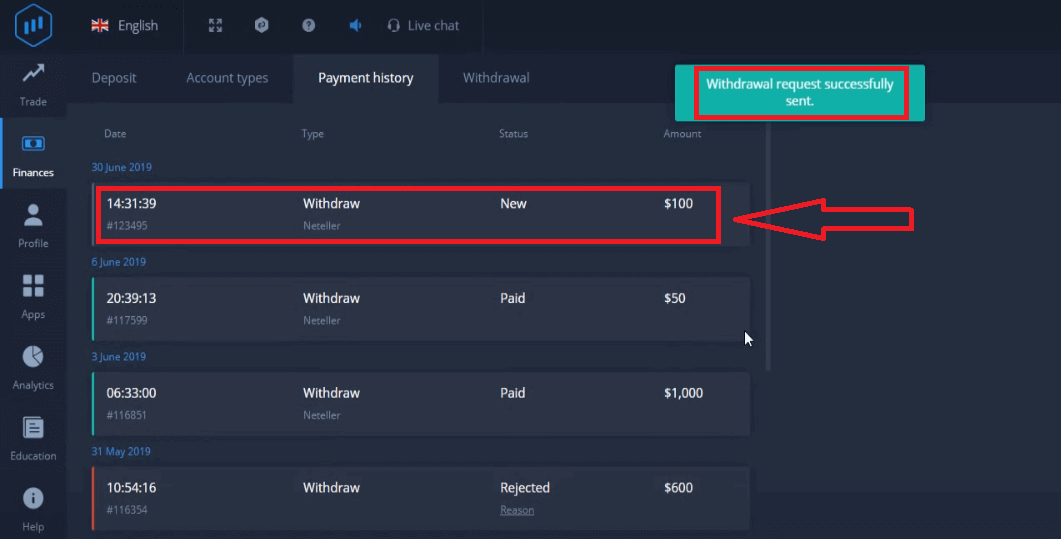Click the question mark help icon
Image resolution: width=1061 pixels, height=539 pixels.
click(309, 26)
